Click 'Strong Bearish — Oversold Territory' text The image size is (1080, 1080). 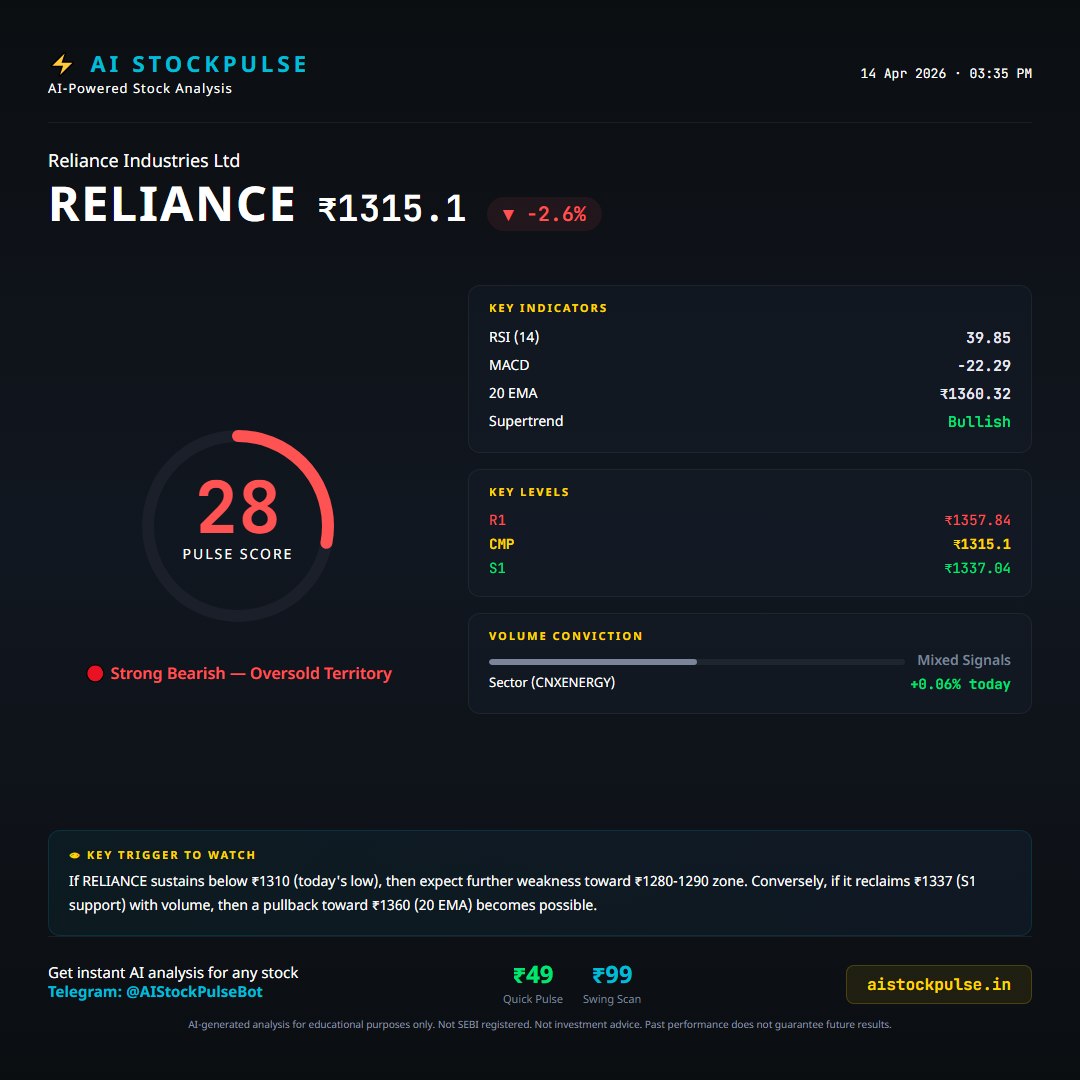251,673
